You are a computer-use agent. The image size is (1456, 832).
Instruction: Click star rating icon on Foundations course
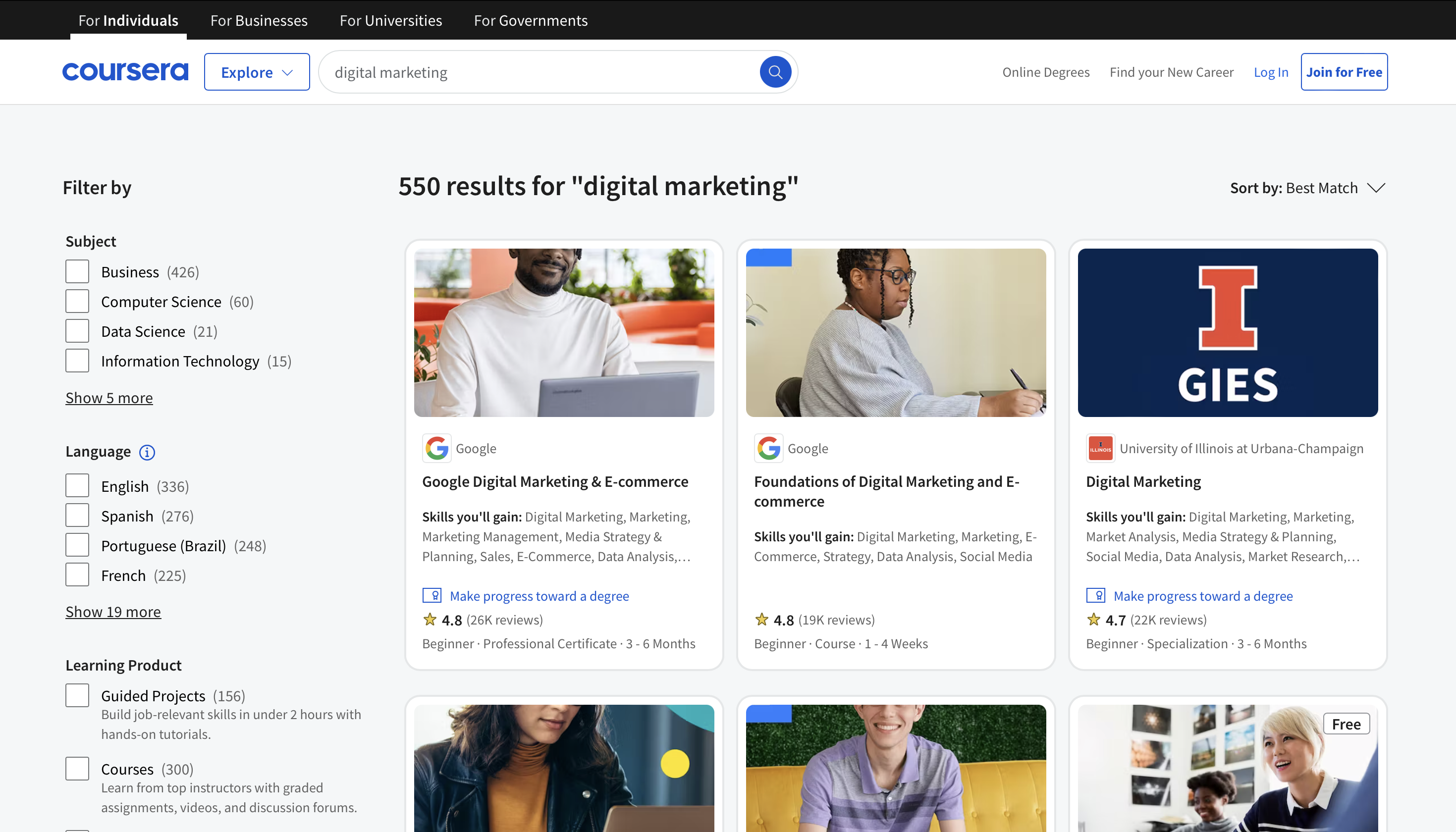click(762, 620)
